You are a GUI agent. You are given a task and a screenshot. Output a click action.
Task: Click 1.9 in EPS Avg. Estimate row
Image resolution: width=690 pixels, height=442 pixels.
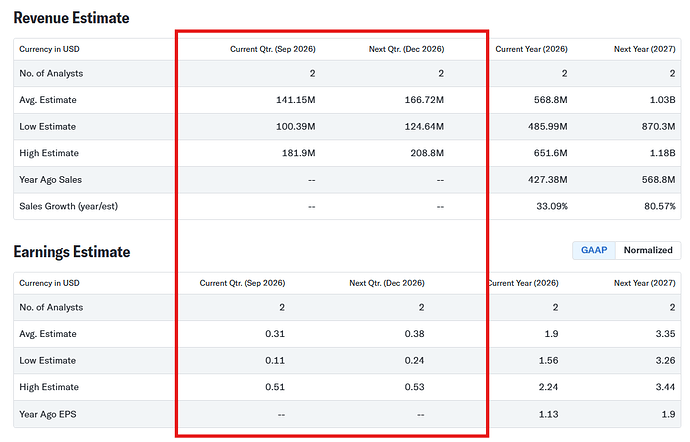pos(551,334)
